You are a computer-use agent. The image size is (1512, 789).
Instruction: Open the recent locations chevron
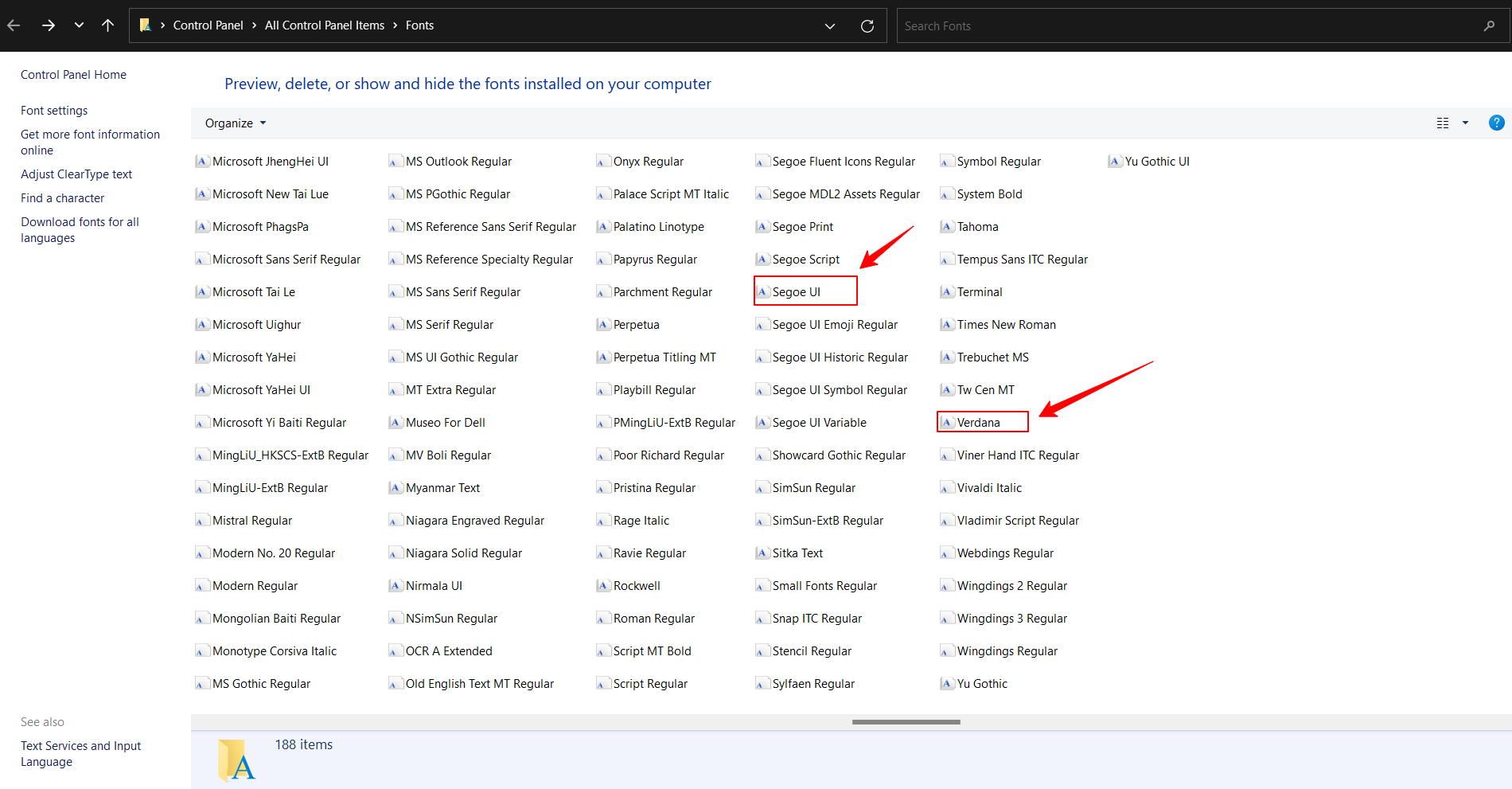pos(79,25)
